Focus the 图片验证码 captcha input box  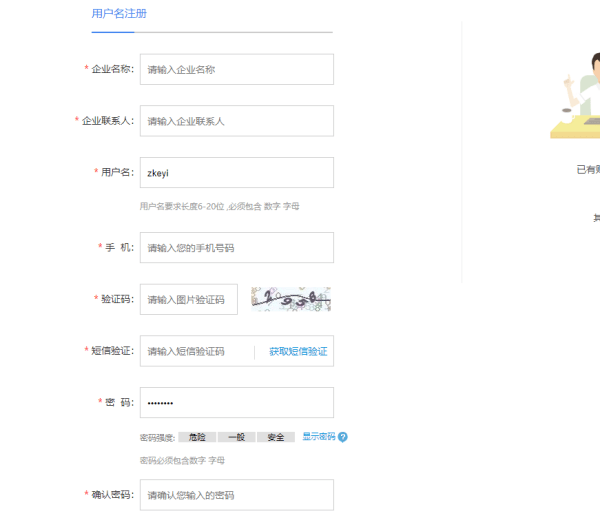pos(189,299)
